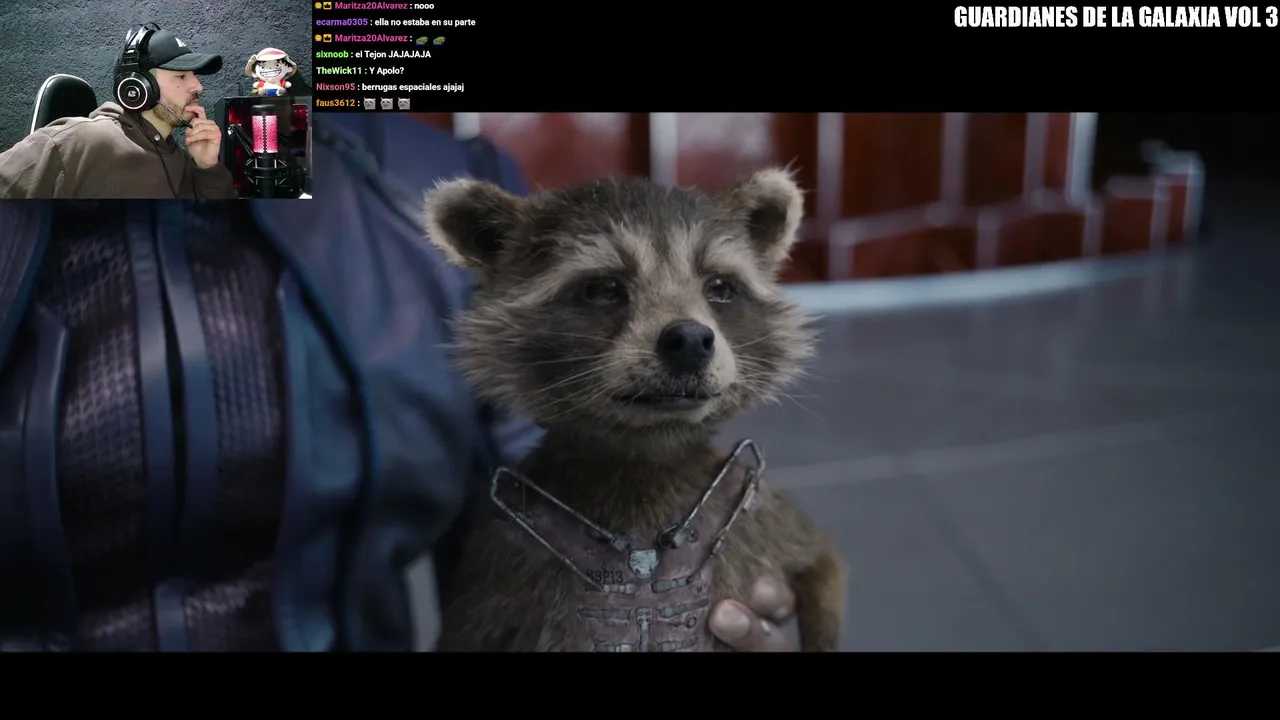The height and width of the screenshot is (720, 1280).
Task: Click chat message 'ella no estaba en su parte'
Action: pos(425,22)
